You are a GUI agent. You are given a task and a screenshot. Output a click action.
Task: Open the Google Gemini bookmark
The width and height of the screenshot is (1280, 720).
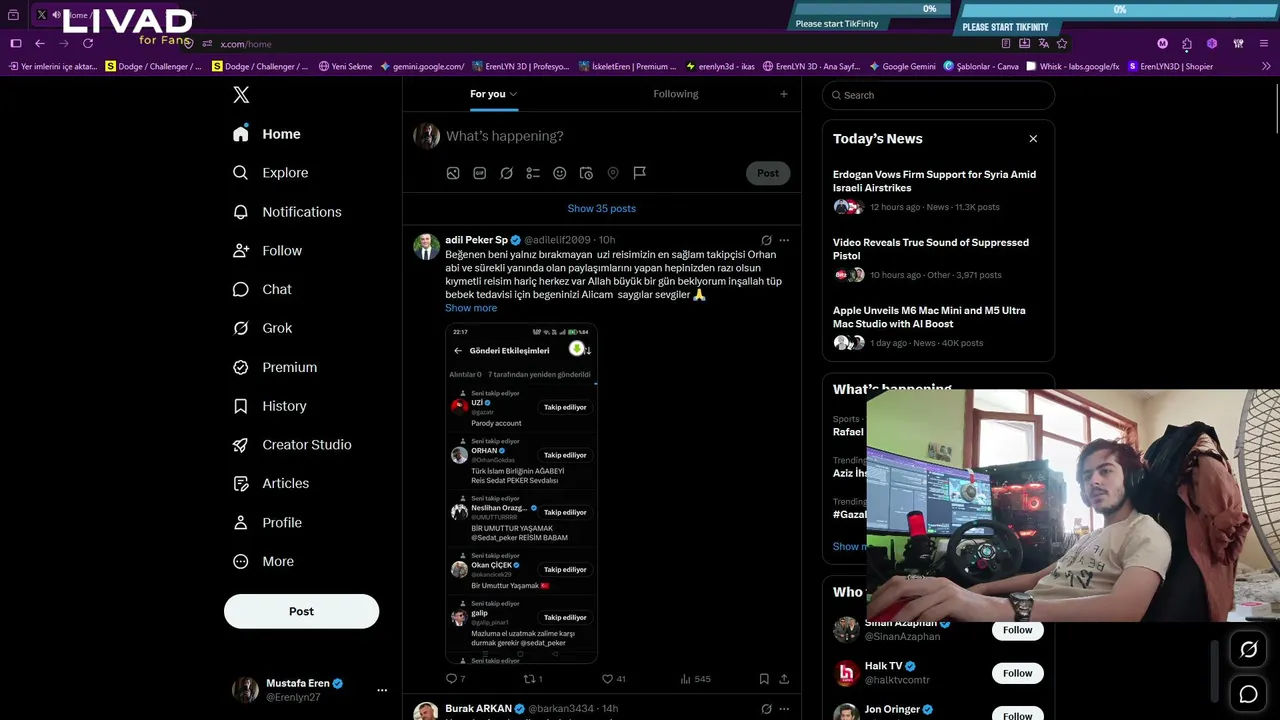pyautogui.click(x=902, y=66)
